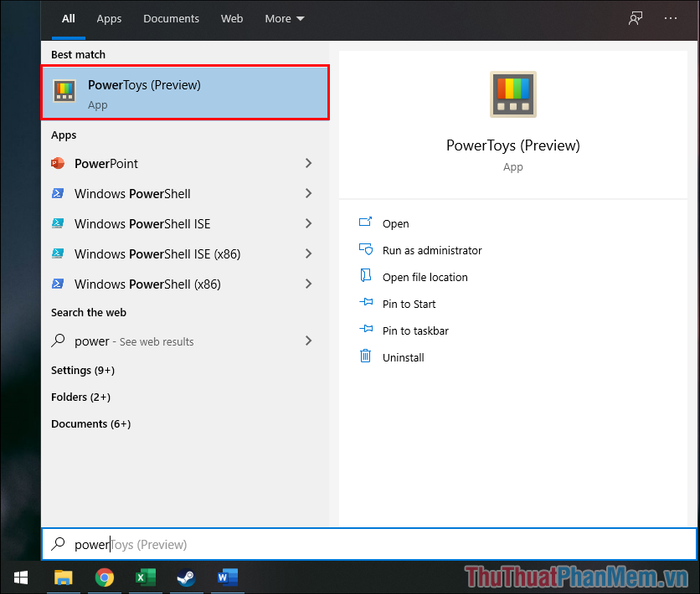Click the Pin to Start pin icon
This screenshot has height=594, width=700.
(x=366, y=302)
